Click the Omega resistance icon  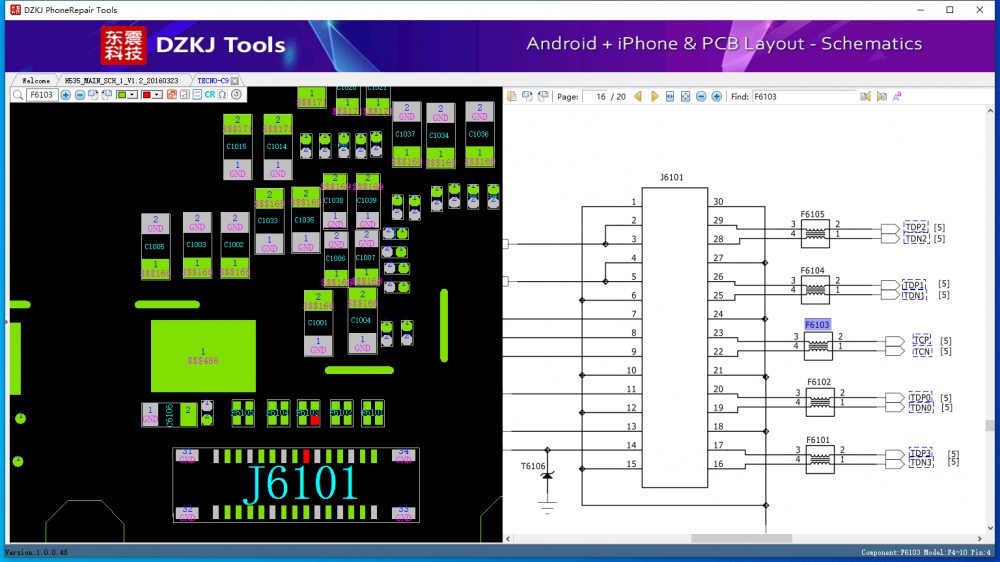coord(223,95)
